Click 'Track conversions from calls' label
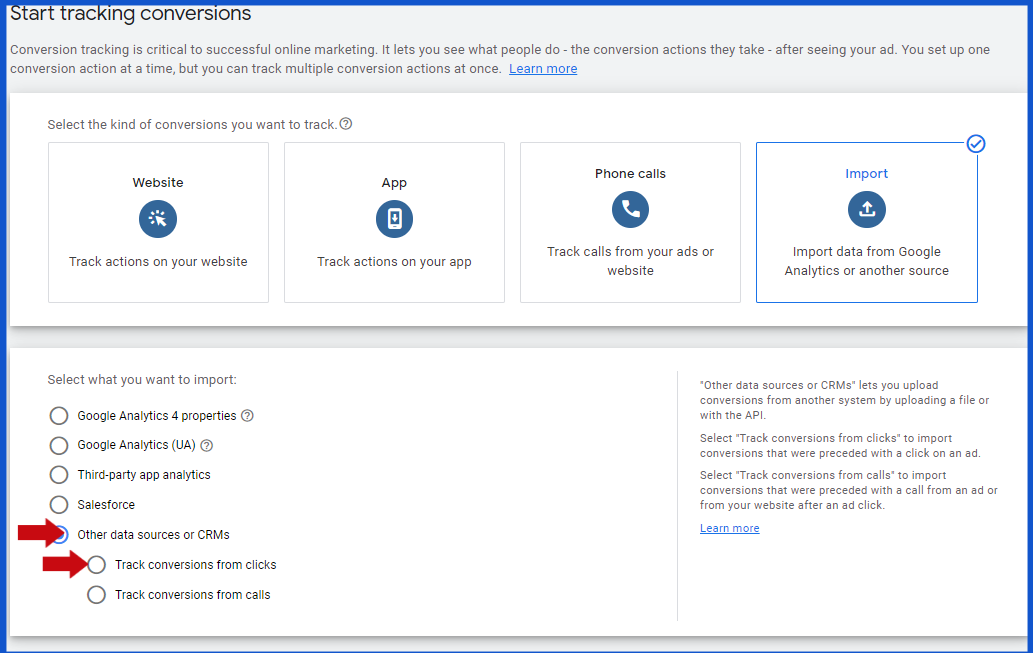The width and height of the screenshot is (1033, 653). tap(192, 595)
